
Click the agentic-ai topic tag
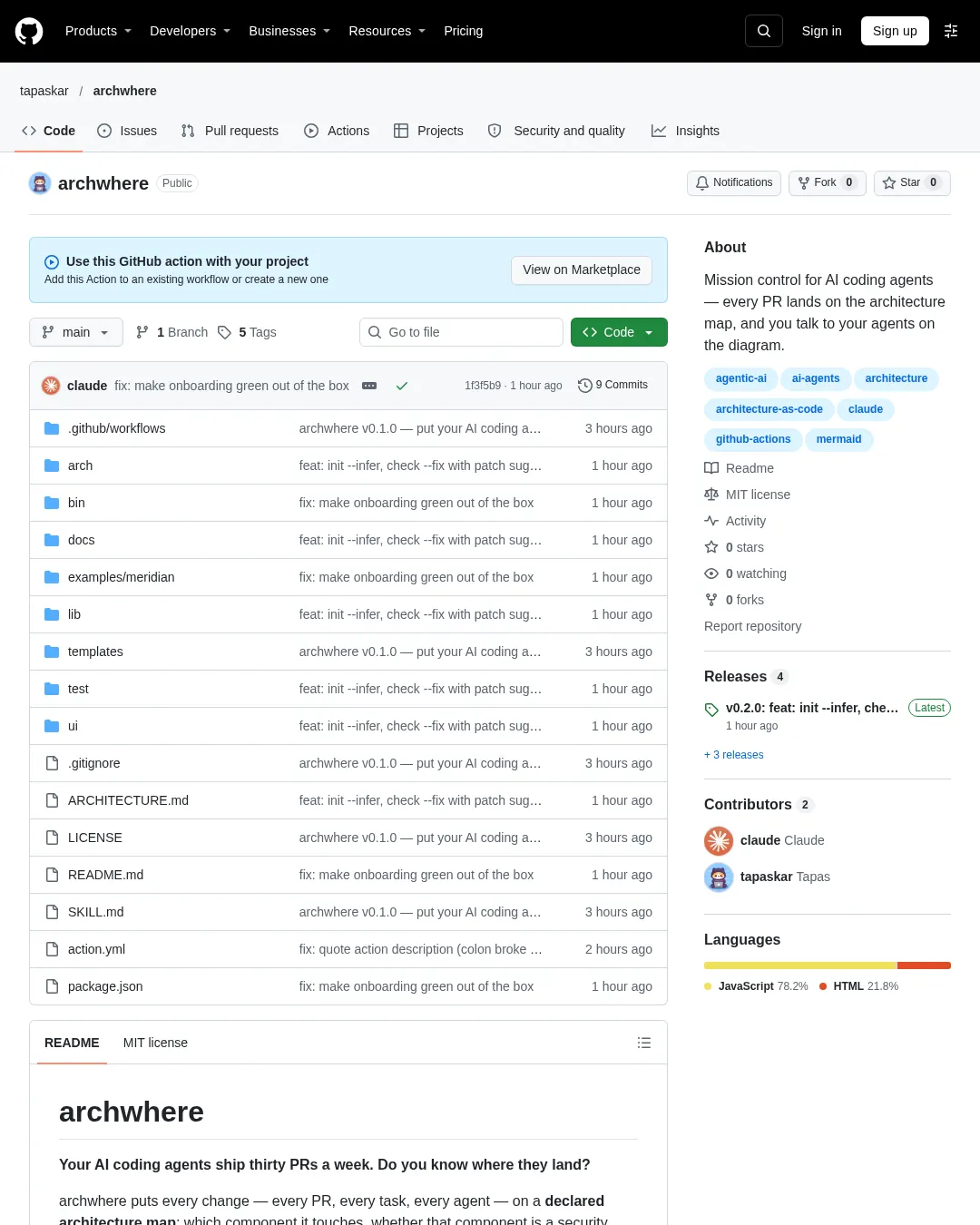pos(740,378)
